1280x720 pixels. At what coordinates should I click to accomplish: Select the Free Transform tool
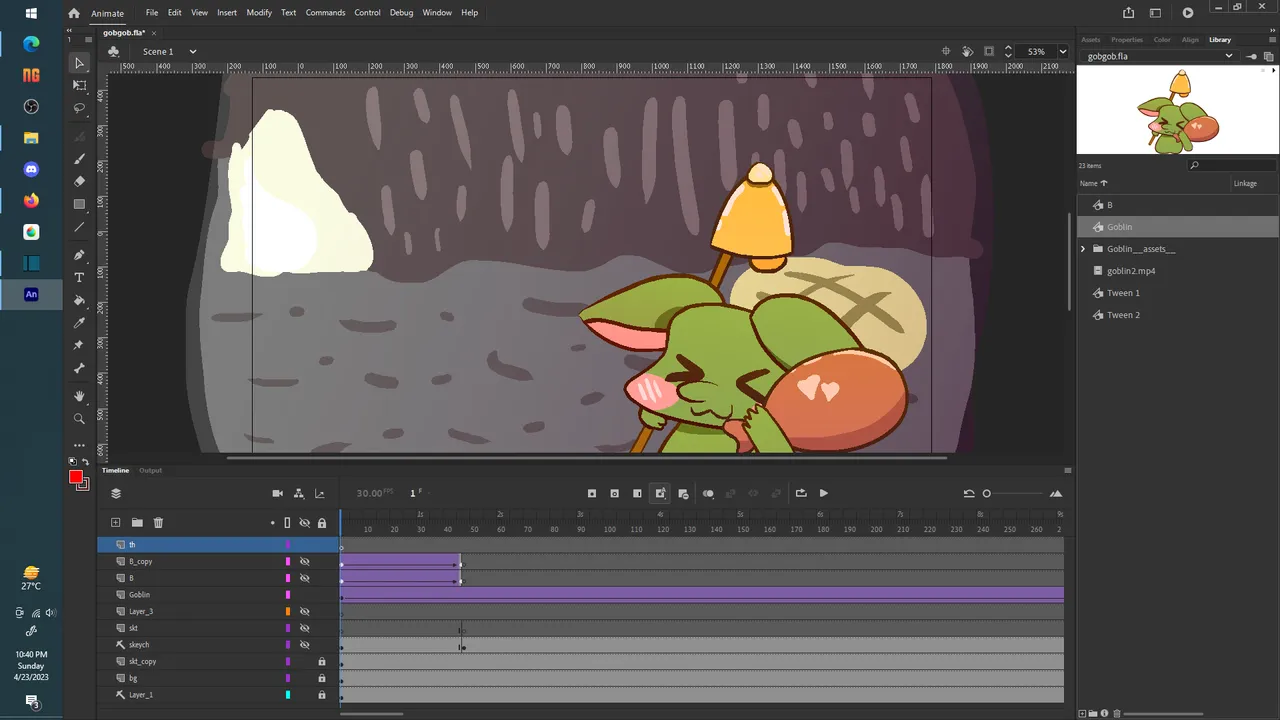click(80, 86)
